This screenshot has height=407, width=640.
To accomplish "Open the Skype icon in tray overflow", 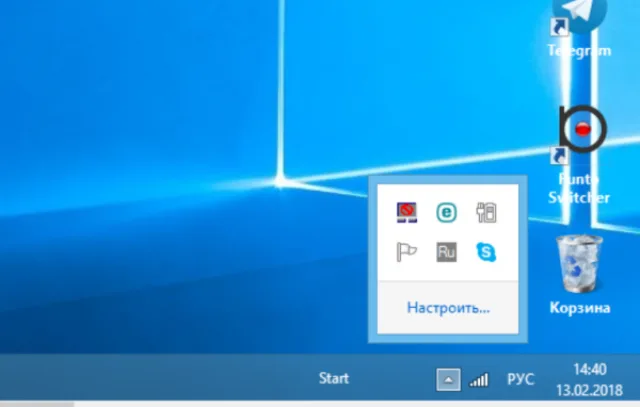I will coord(486,252).
